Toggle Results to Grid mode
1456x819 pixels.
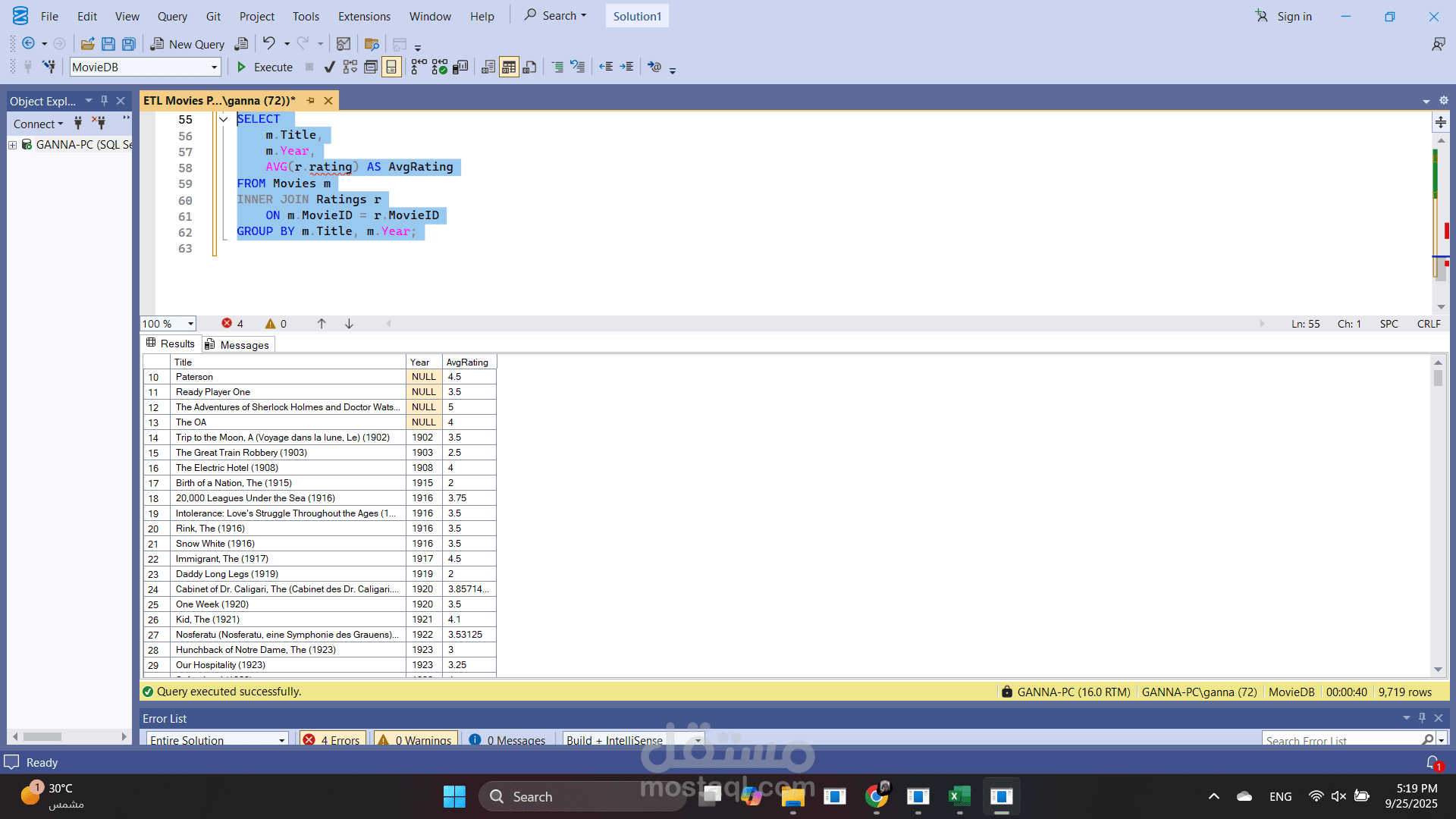click(x=509, y=67)
